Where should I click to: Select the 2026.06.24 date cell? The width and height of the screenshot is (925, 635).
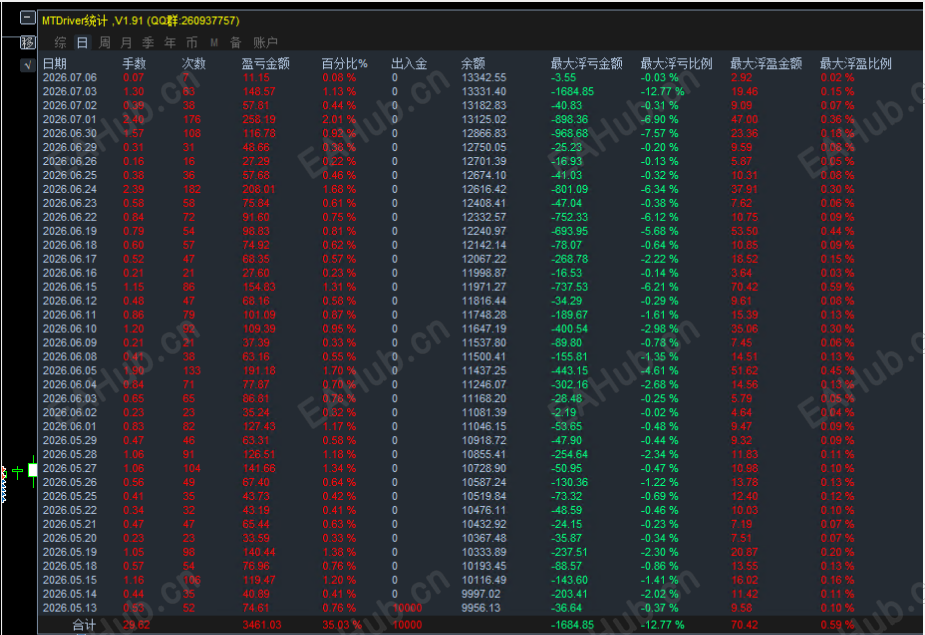(70, 189)
